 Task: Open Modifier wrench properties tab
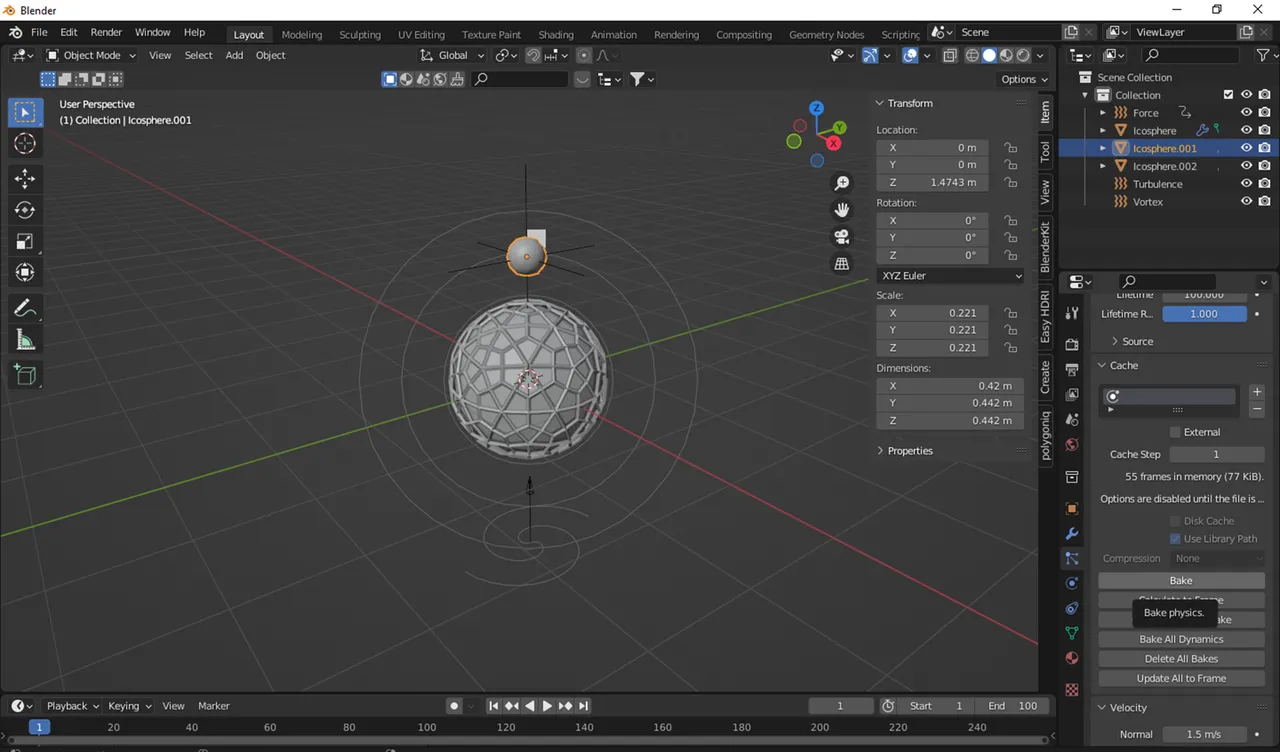tap(1072, 534)
